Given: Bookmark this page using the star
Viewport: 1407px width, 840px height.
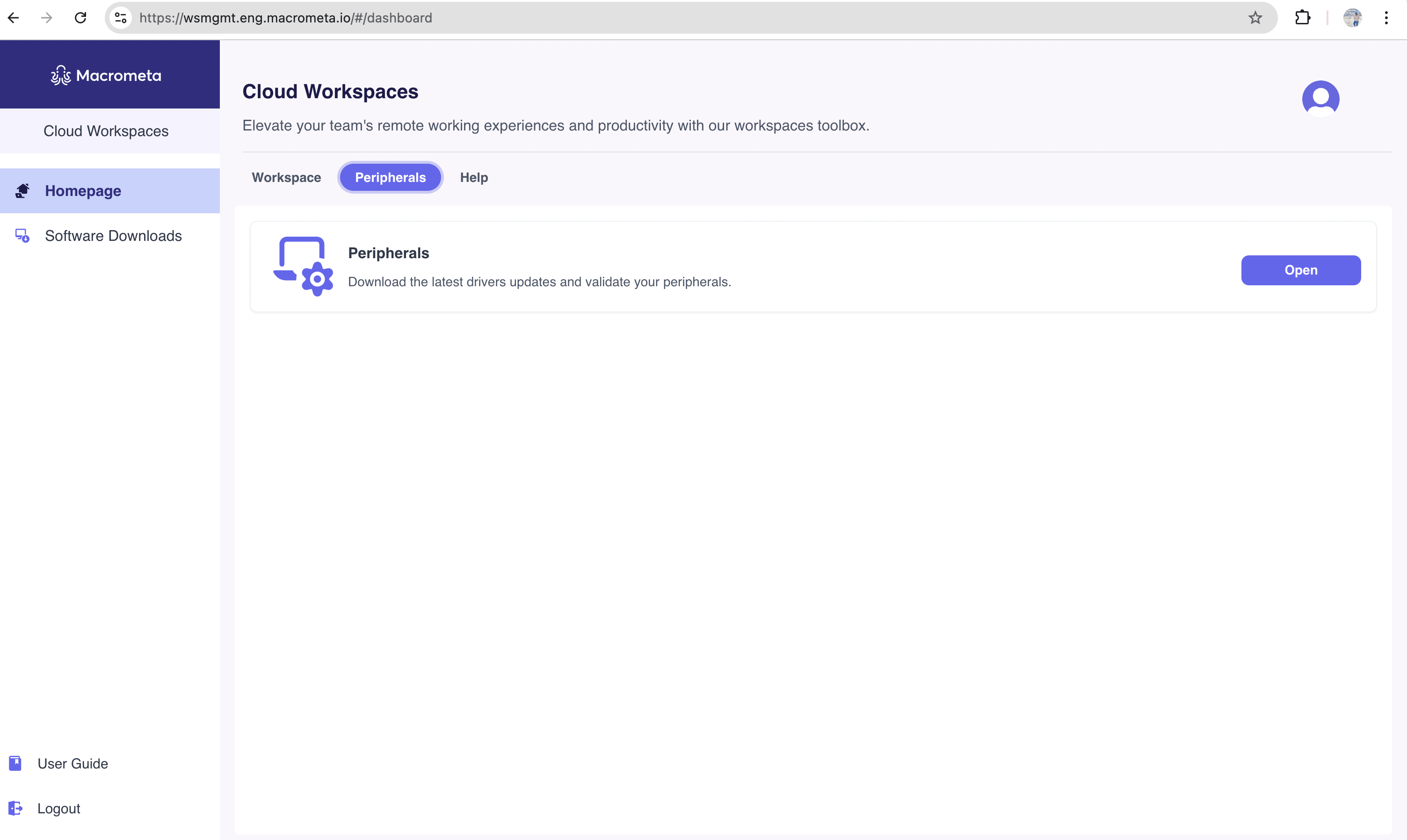Looking at the screenshot, I should click(x=1255, y=18).
